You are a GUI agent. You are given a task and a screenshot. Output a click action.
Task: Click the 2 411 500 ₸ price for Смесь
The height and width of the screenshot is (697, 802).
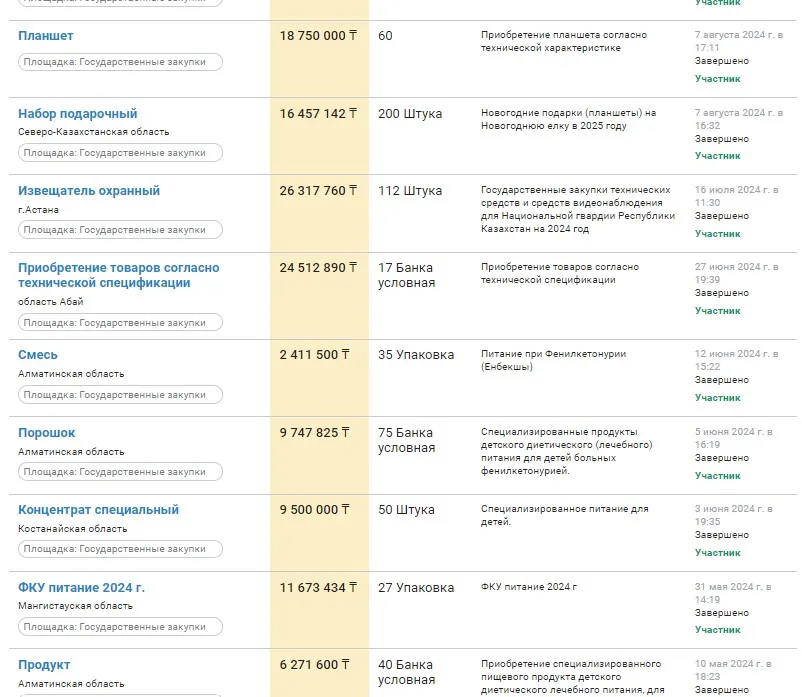(315, 355)
